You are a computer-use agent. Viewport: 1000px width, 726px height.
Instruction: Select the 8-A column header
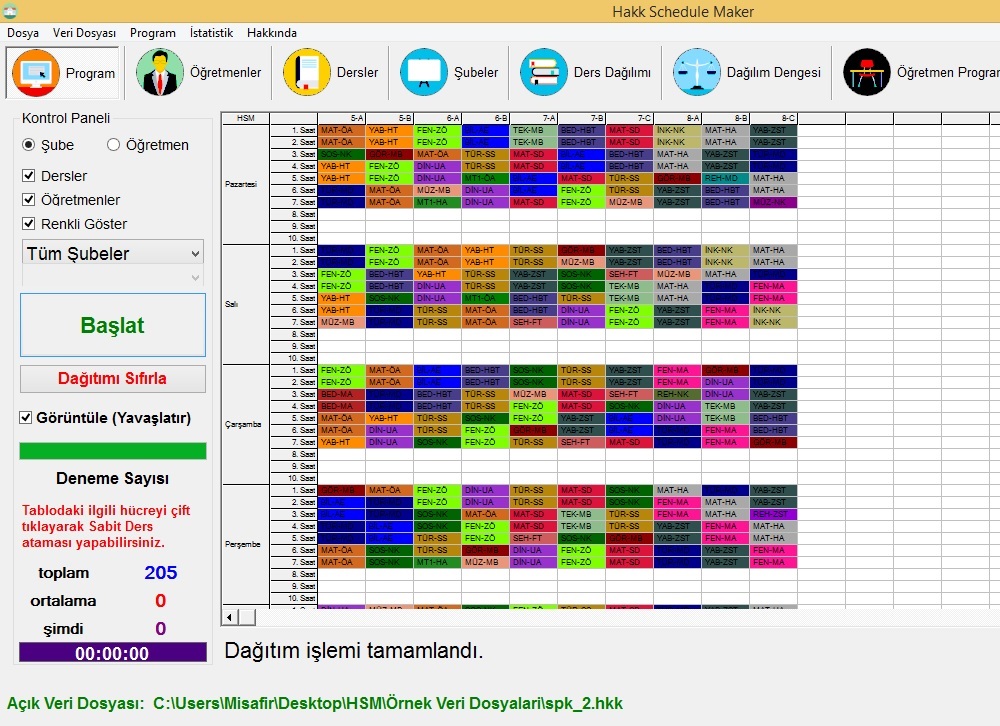pyautogui.click(x=677, y=118)
